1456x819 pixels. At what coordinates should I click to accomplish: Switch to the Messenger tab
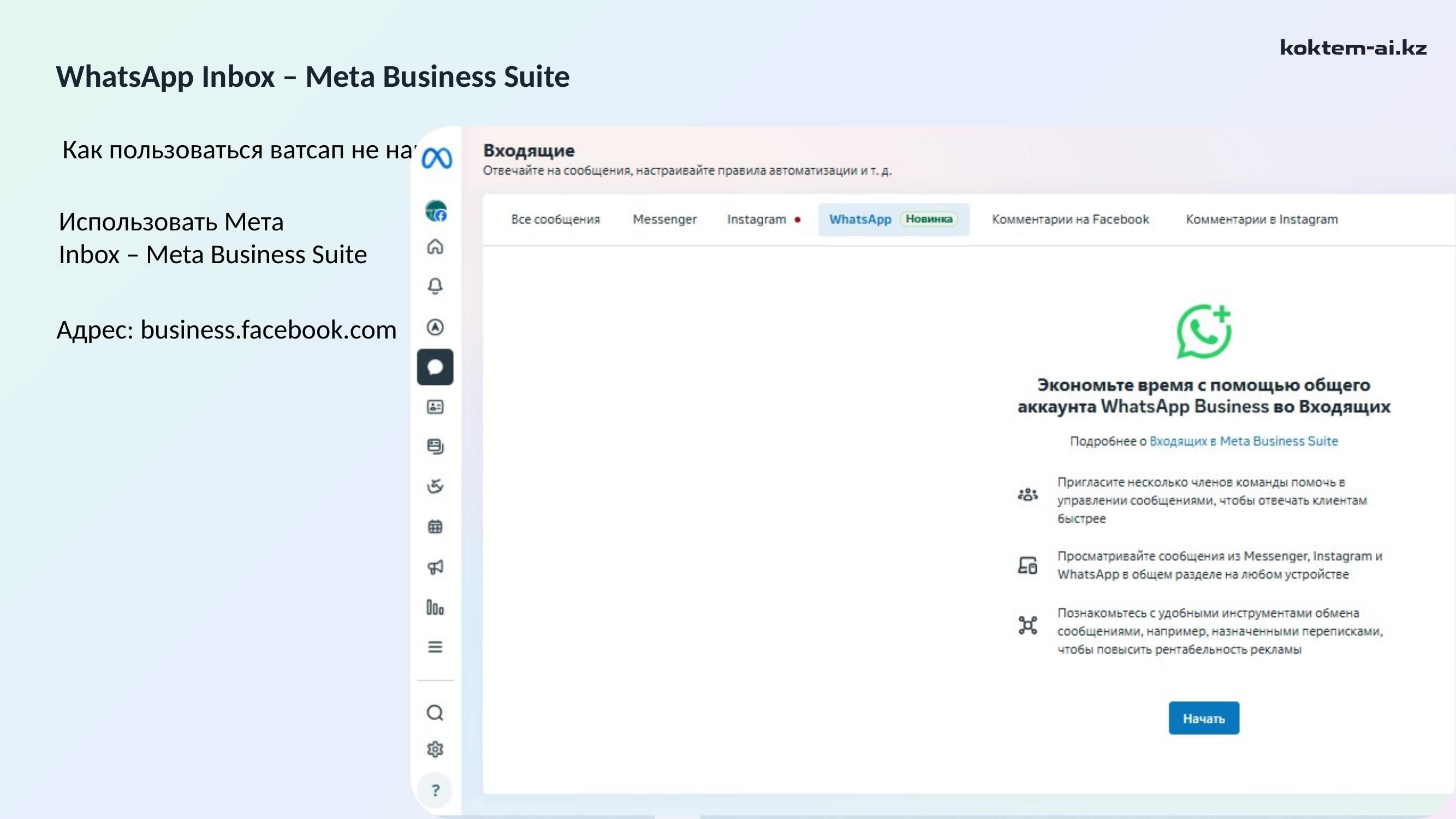click(665, 219)
